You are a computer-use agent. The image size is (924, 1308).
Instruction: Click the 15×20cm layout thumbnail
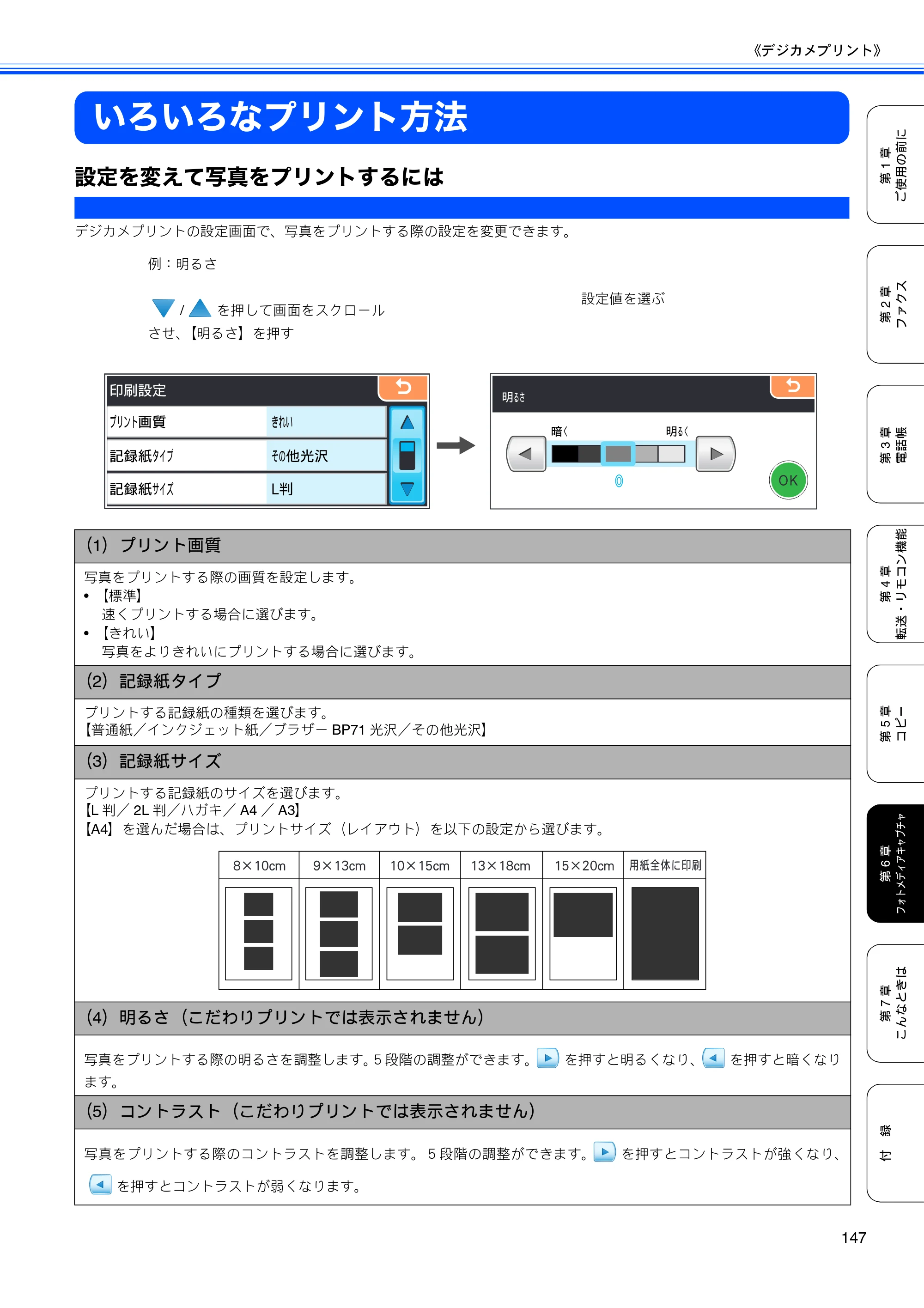coord(583,933)
